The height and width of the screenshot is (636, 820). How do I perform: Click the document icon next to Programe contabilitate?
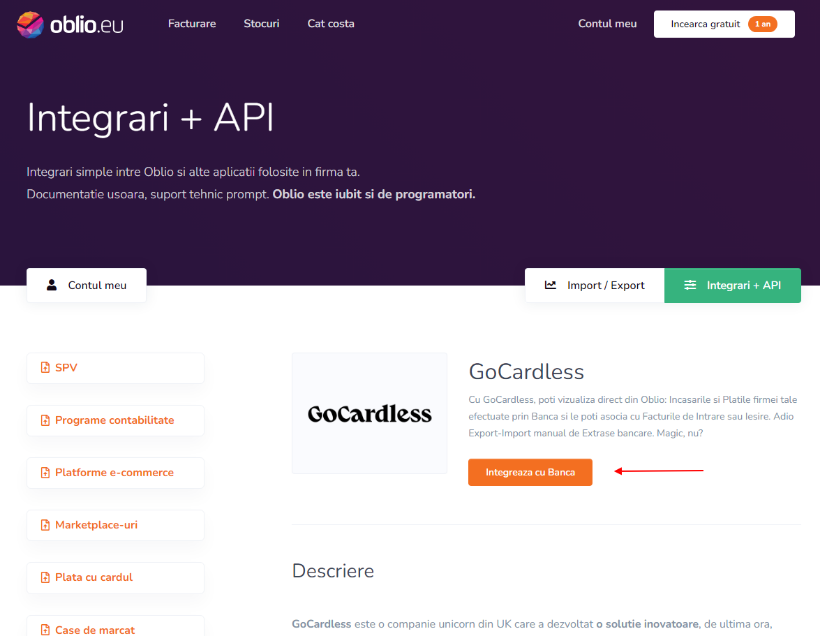45,421
